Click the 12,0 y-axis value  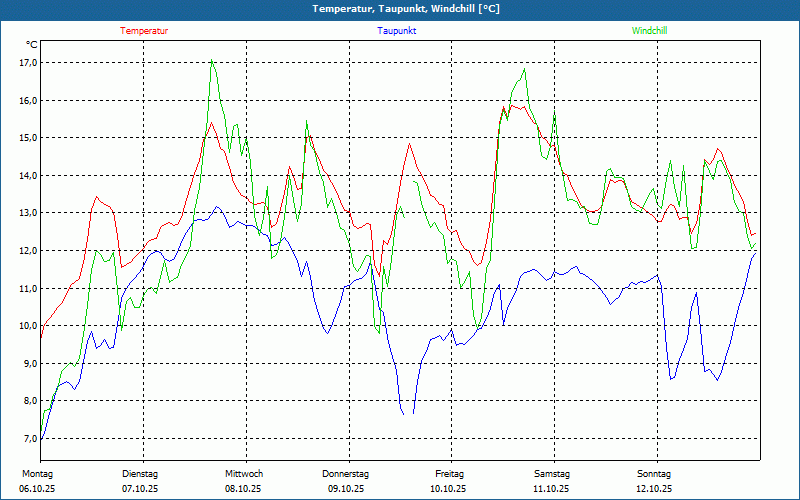coord(27,251)
